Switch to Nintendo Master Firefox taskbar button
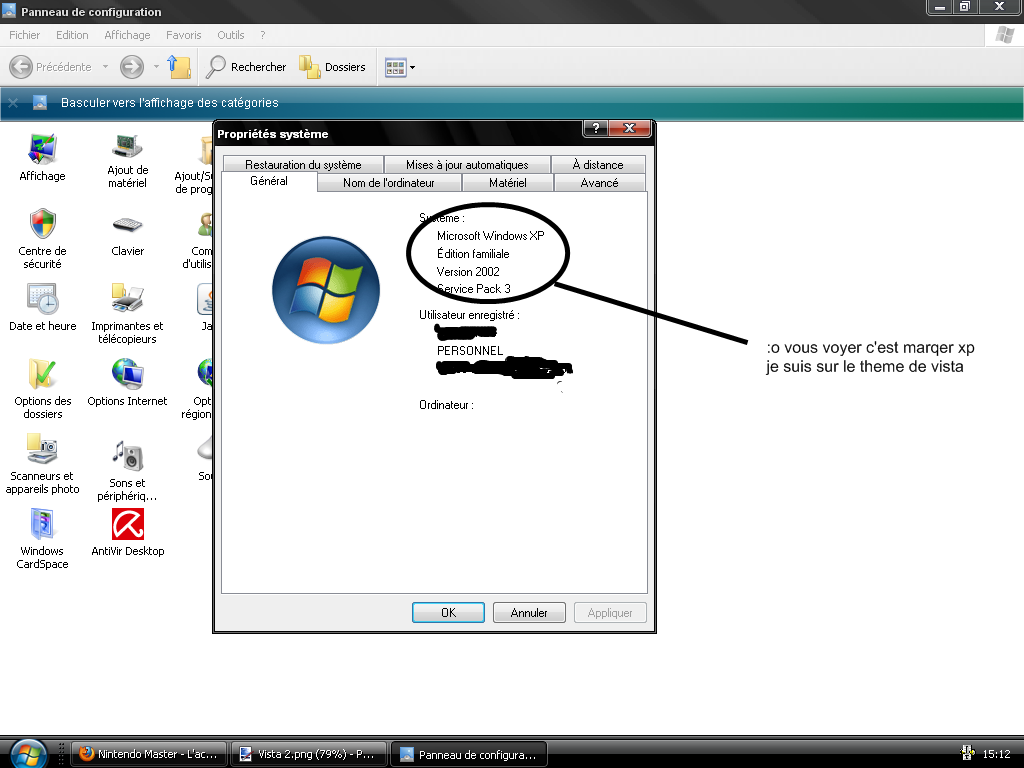 149,754
